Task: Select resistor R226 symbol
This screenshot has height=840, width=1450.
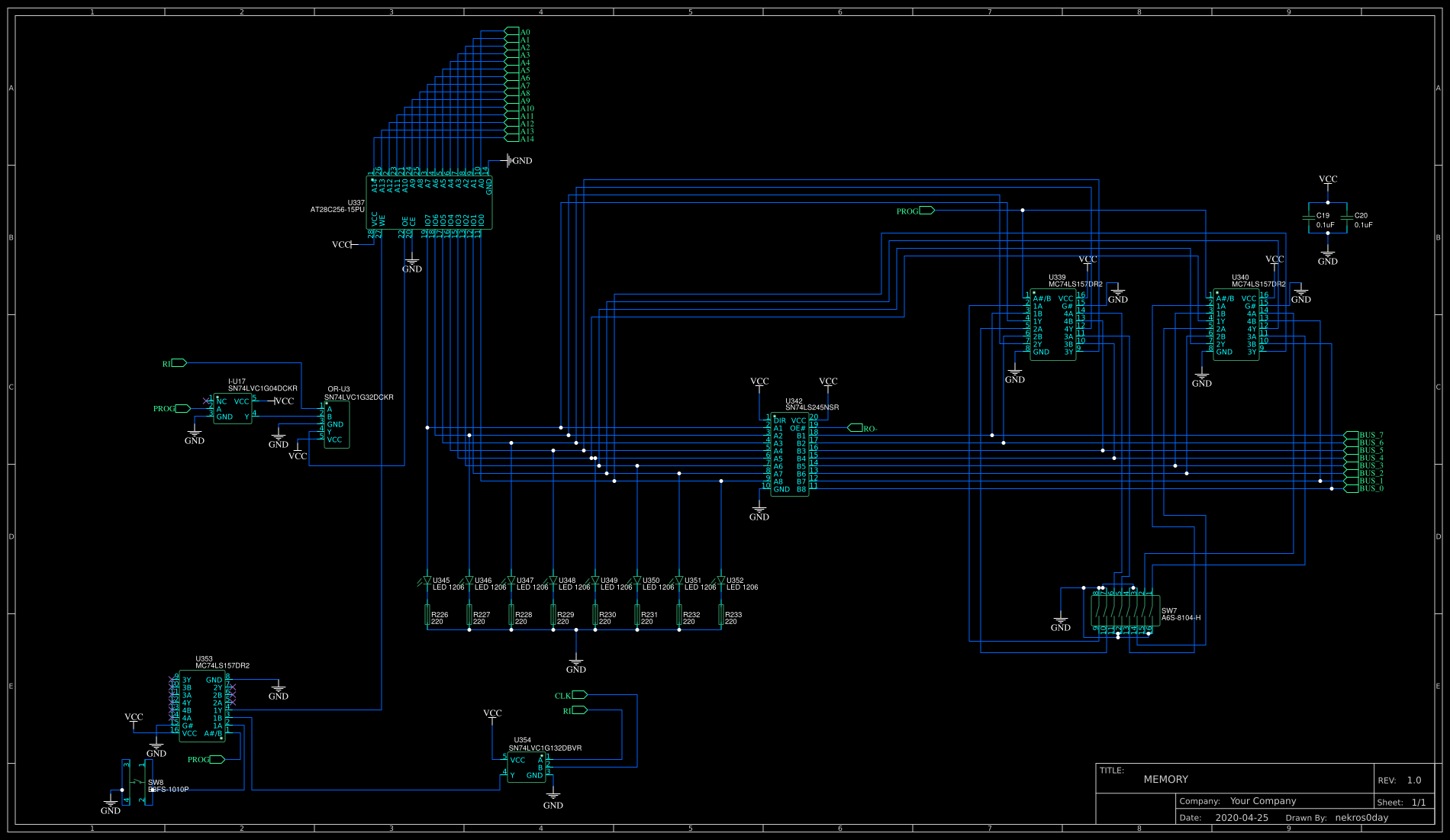Action: point(427,616)
